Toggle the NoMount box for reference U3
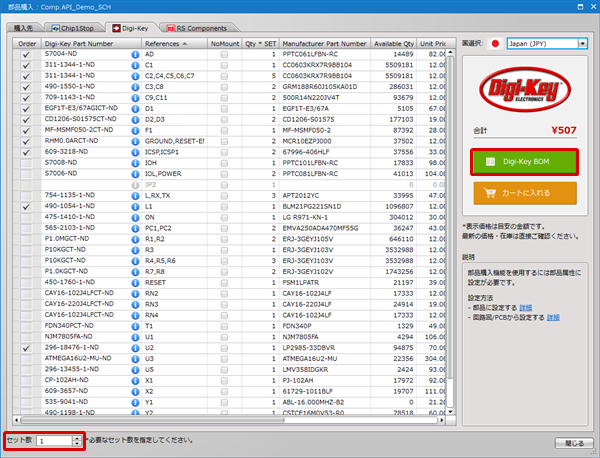This screenshot has width=600, height=458. click(224, 359)
